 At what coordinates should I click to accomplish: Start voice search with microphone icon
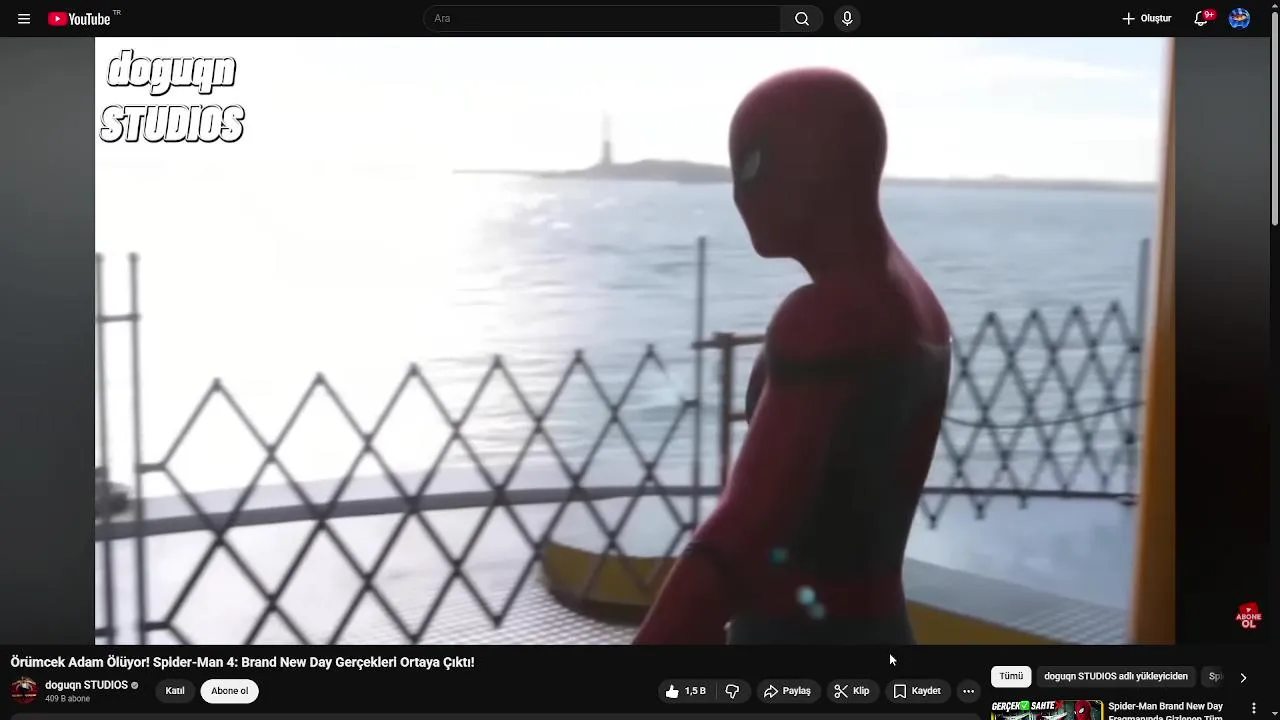(x=847, y=19)
